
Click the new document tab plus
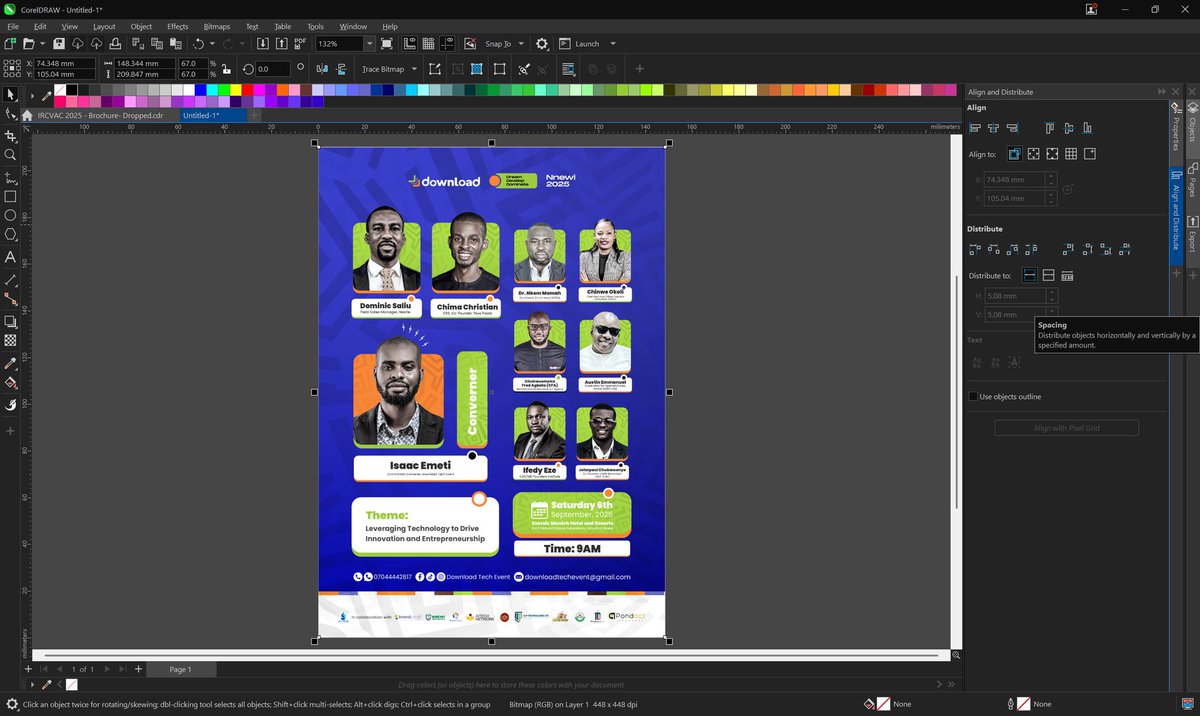click(x=255, y=116)
